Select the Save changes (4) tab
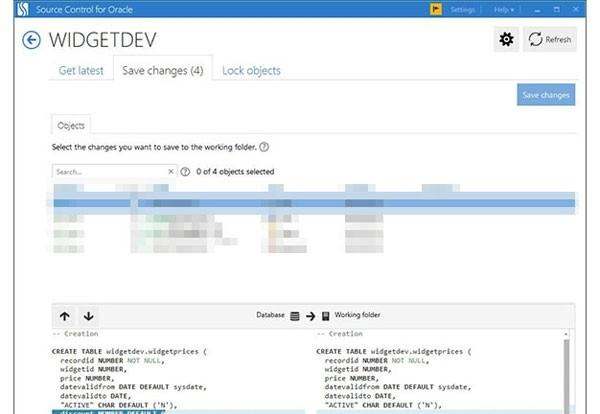 [163, 70]
